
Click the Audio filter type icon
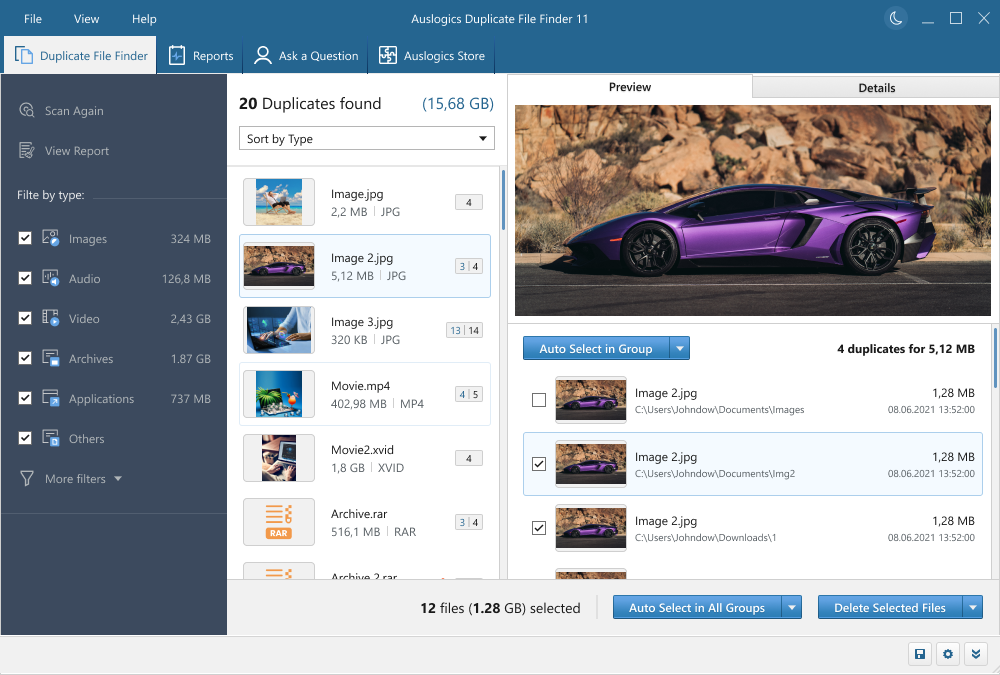[x=50, y=278]
